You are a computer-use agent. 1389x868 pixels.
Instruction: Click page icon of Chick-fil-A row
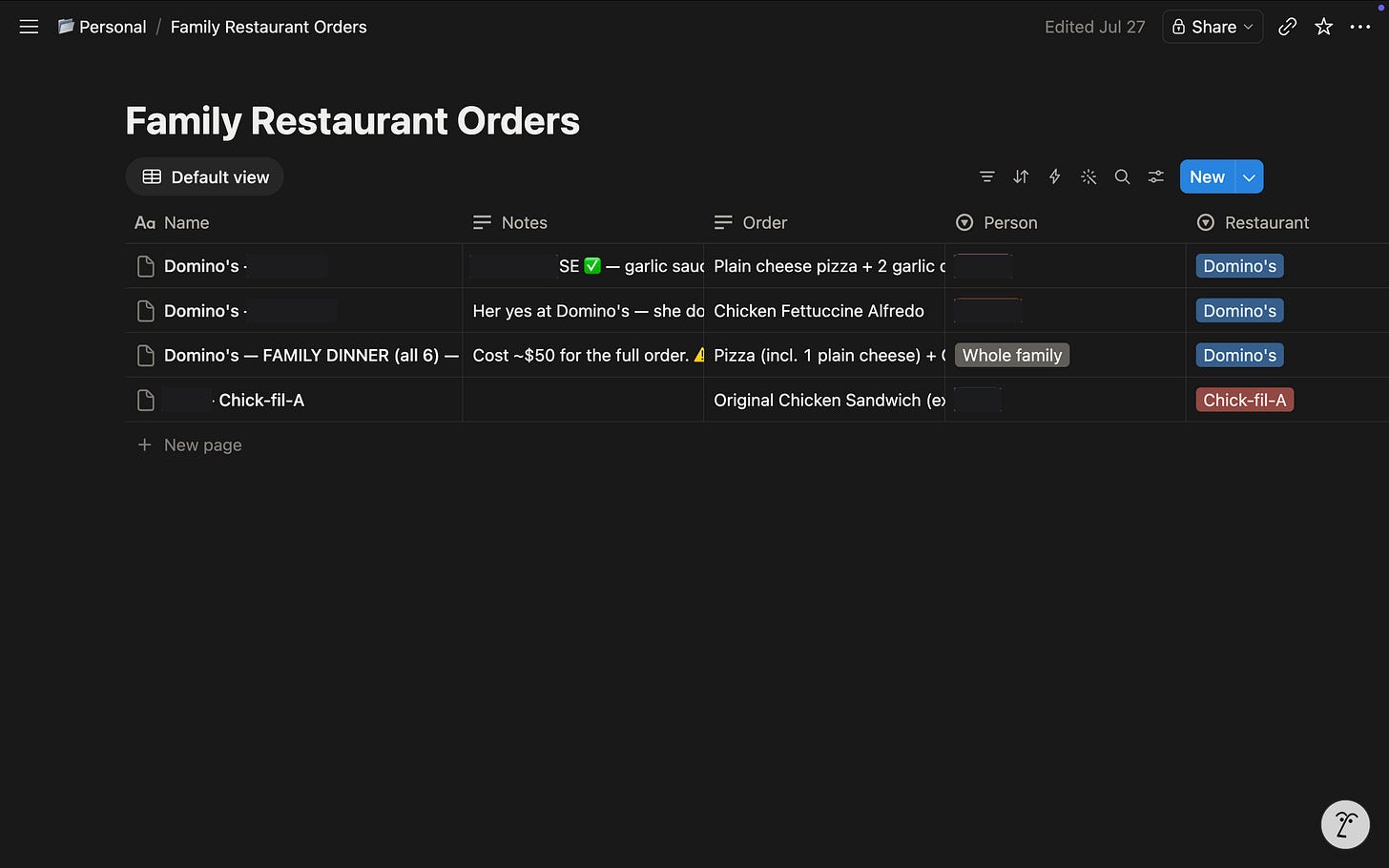tap(146, 401)
